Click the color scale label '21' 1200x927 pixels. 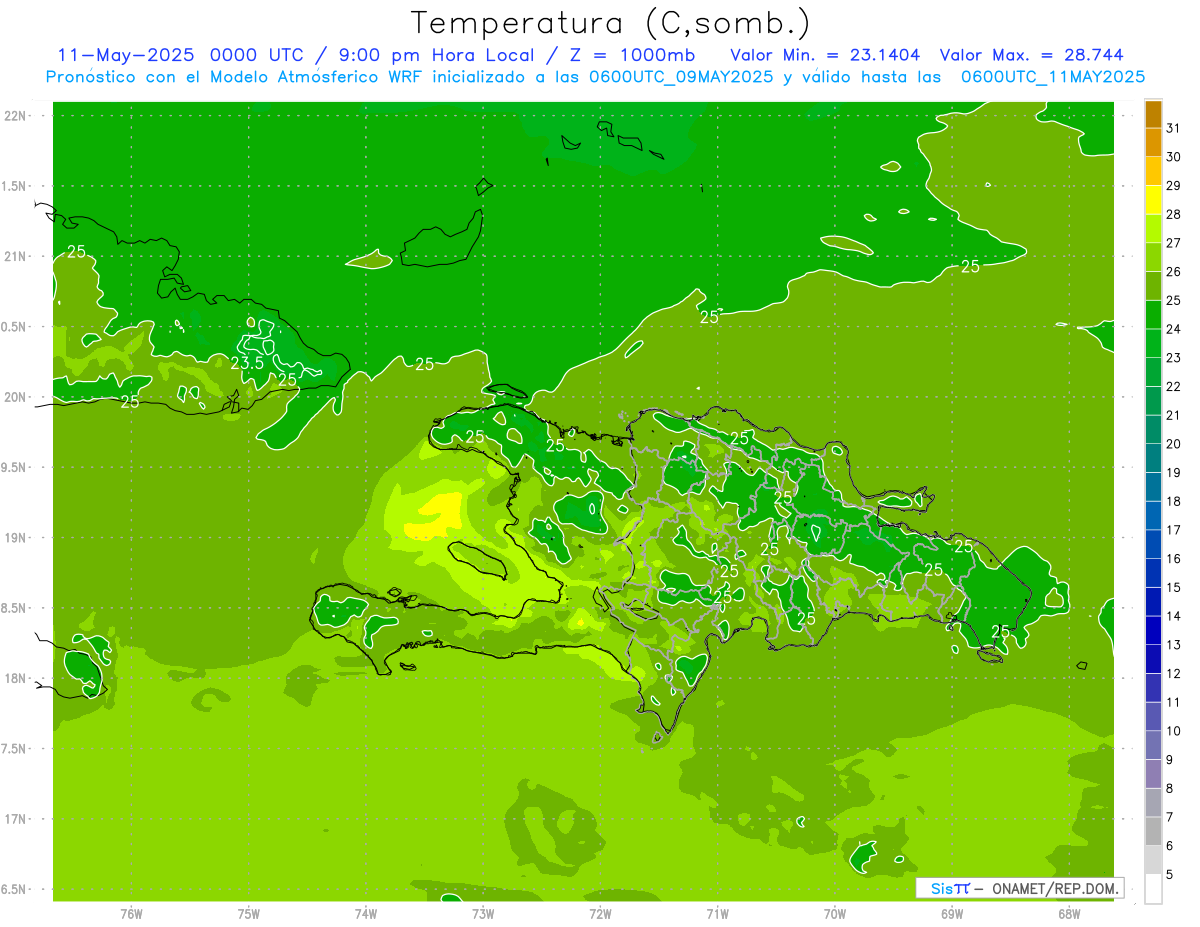(x=1174, y=415)
